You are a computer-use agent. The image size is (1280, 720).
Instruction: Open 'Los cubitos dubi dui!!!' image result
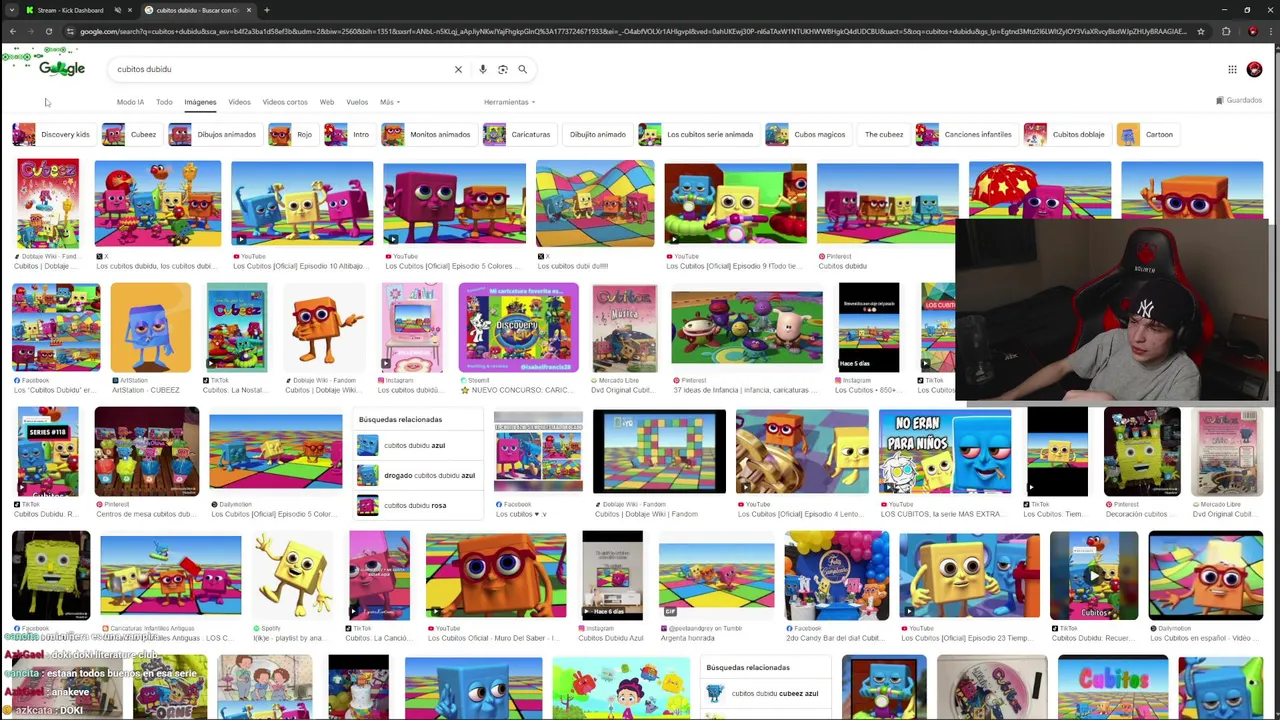point(595,203)
